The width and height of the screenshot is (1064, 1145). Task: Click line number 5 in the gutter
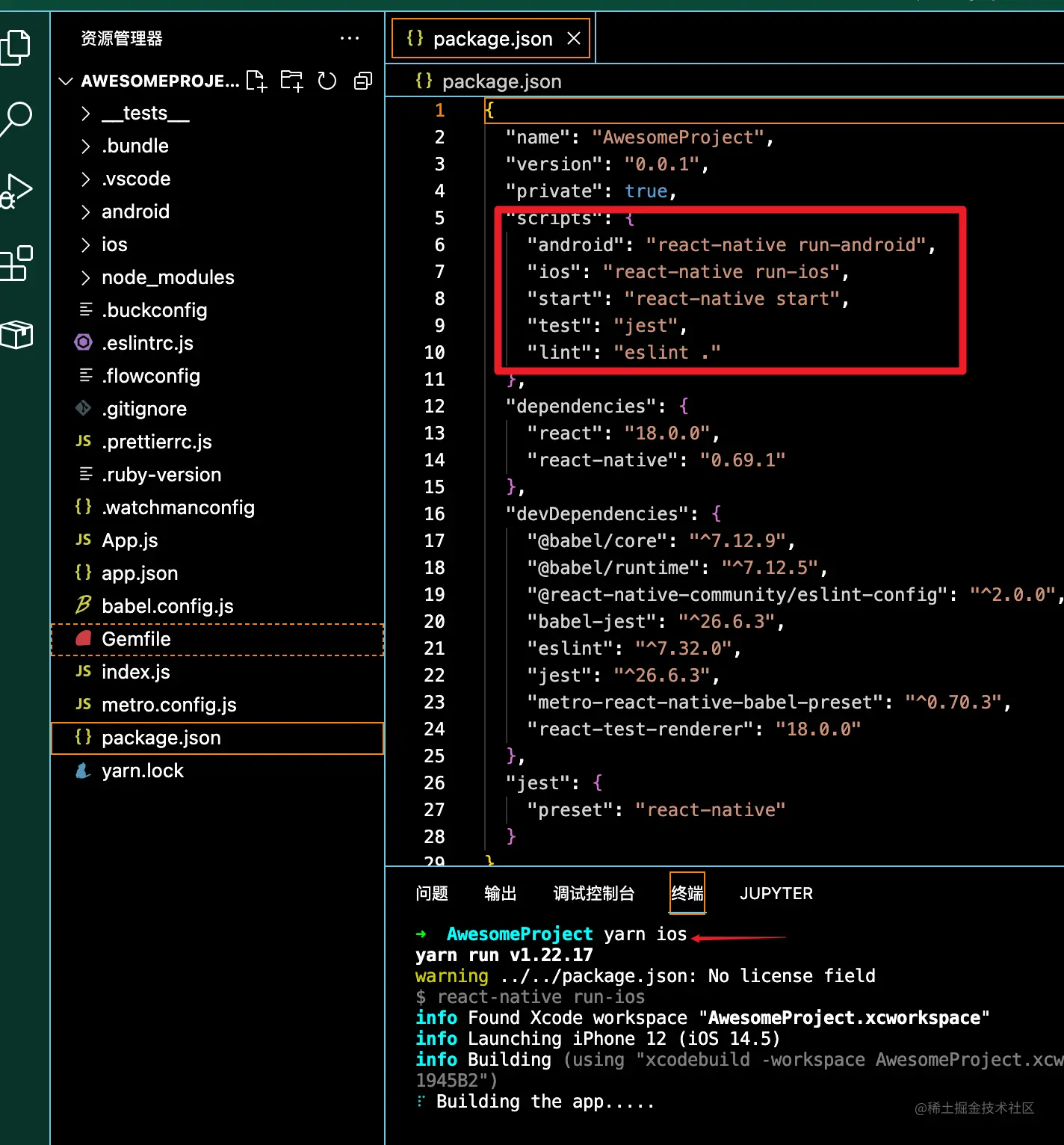439,218
